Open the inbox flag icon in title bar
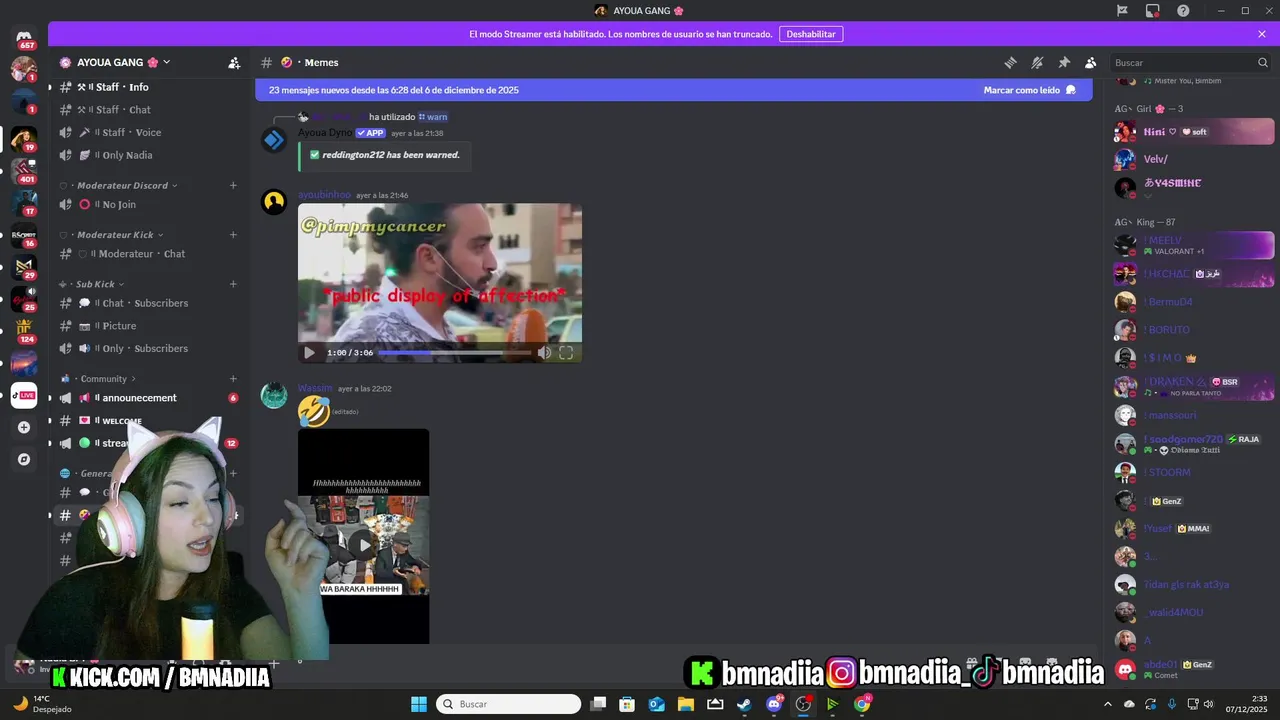Viewport: 1280px width, 720px height. pyautogui.click(x=1123, y=10)
